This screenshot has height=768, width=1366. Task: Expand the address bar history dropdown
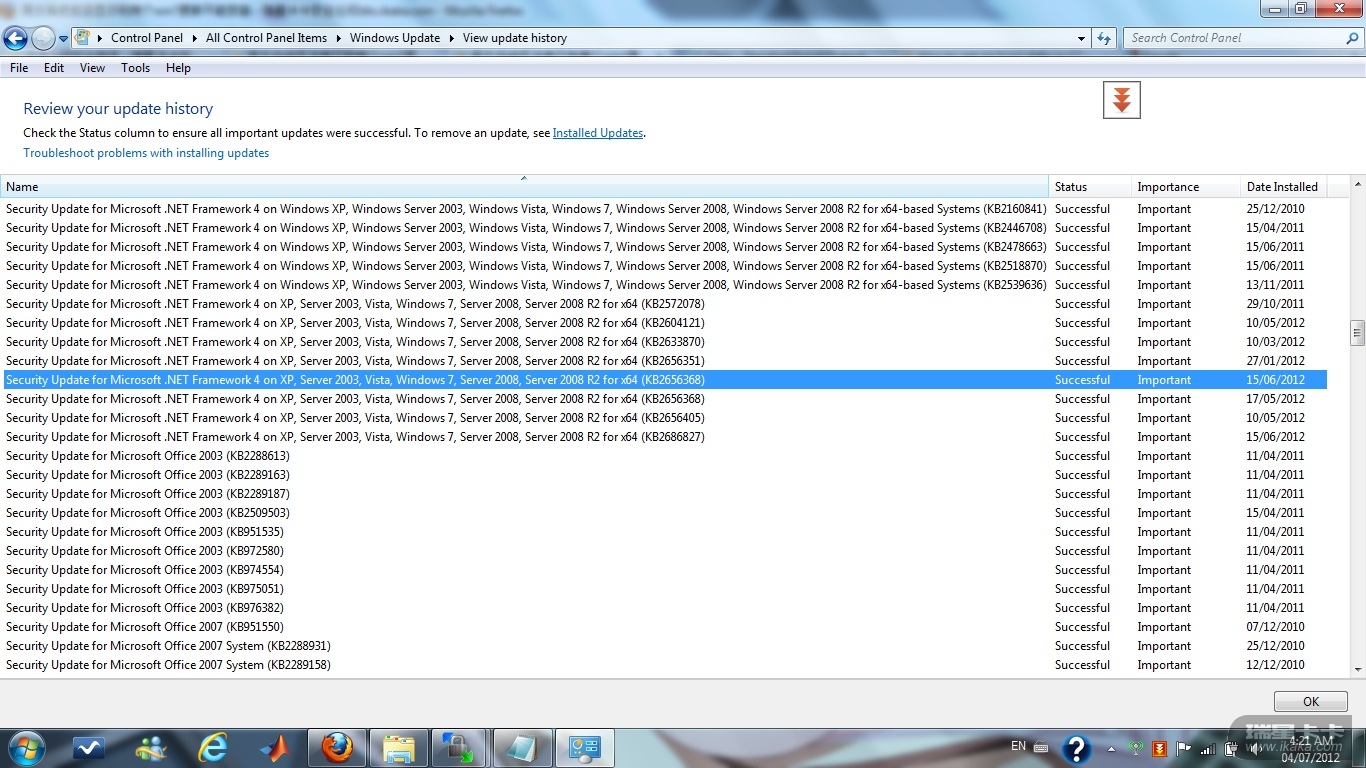1082,38
